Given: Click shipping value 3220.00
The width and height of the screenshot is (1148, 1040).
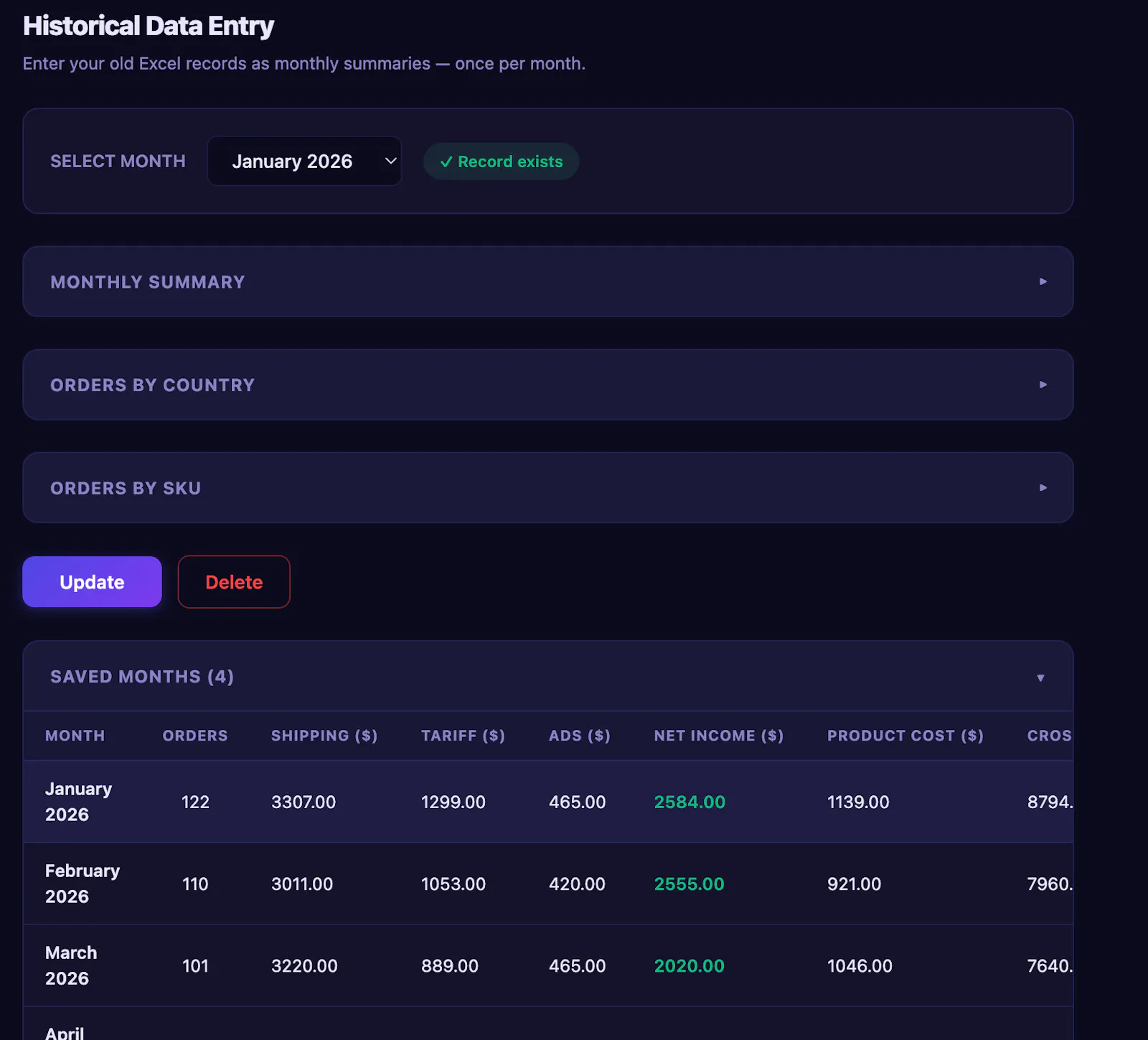Looking at the screenshot, I should 304,965.
